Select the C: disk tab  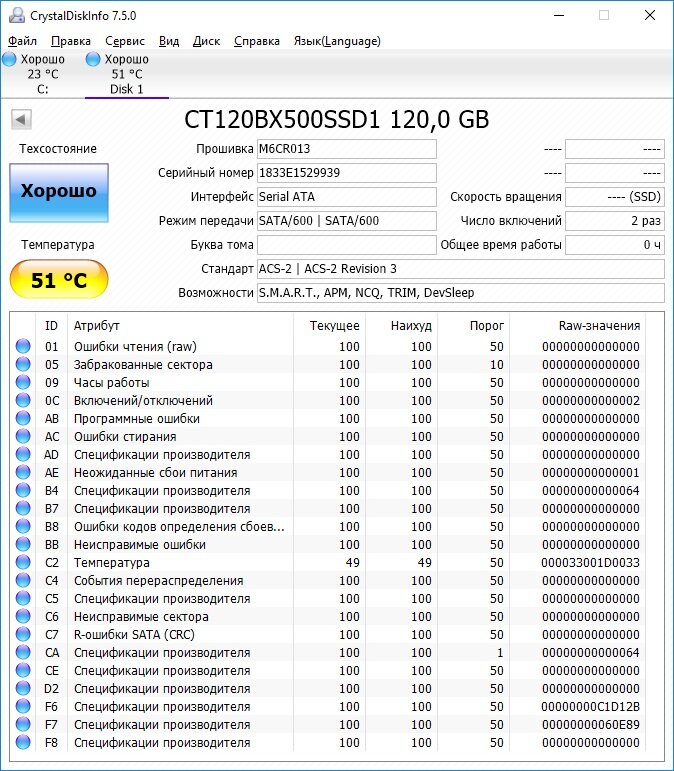pyautogui.click(x=42, y=74)
